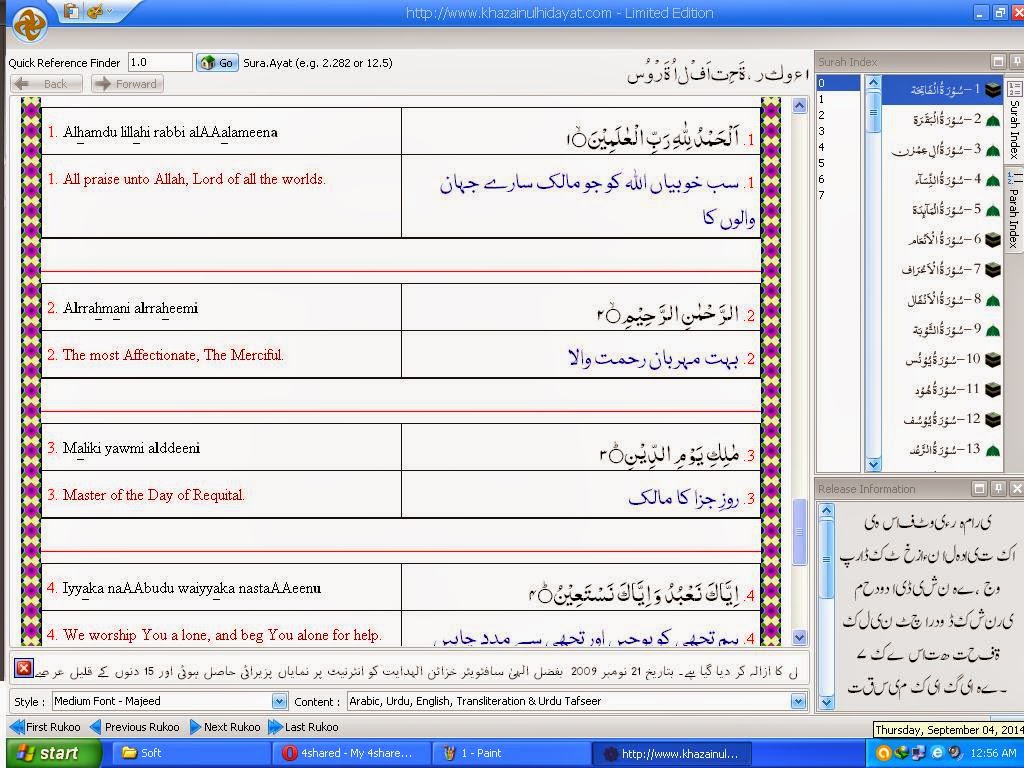
Task: Open the Windows Start menu
Action: 54,753
